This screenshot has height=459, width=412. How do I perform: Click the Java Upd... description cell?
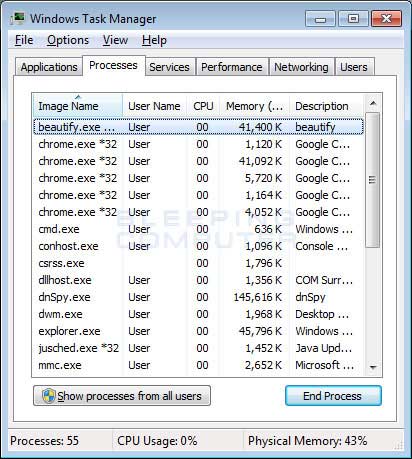click(324, 348)
